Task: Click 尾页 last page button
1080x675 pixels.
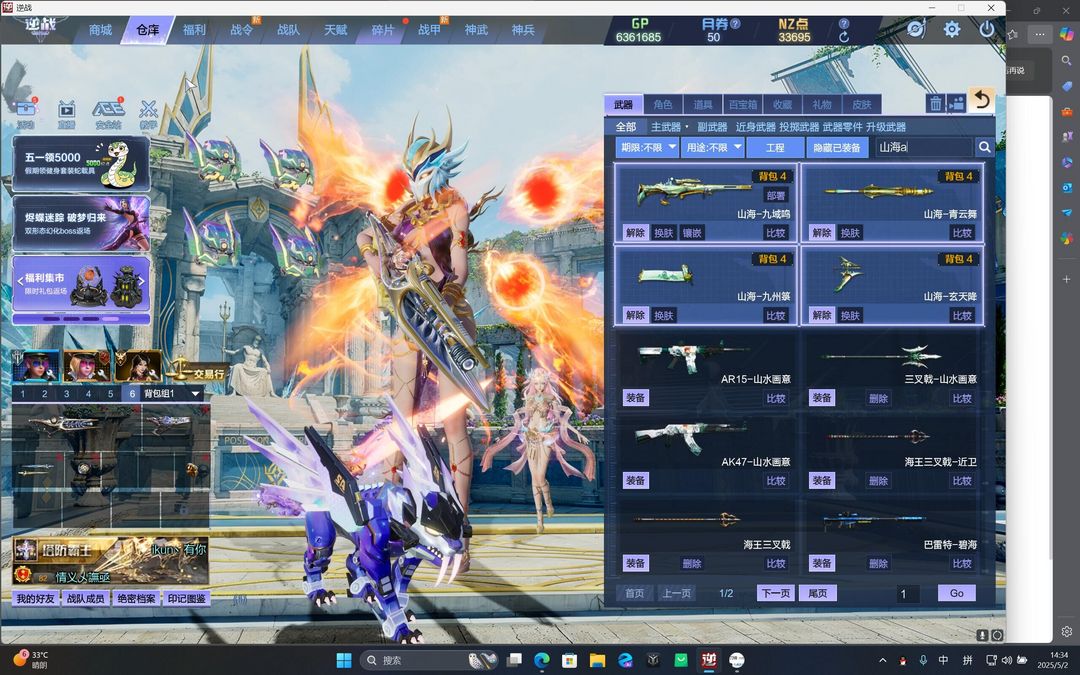Action: 818,593
